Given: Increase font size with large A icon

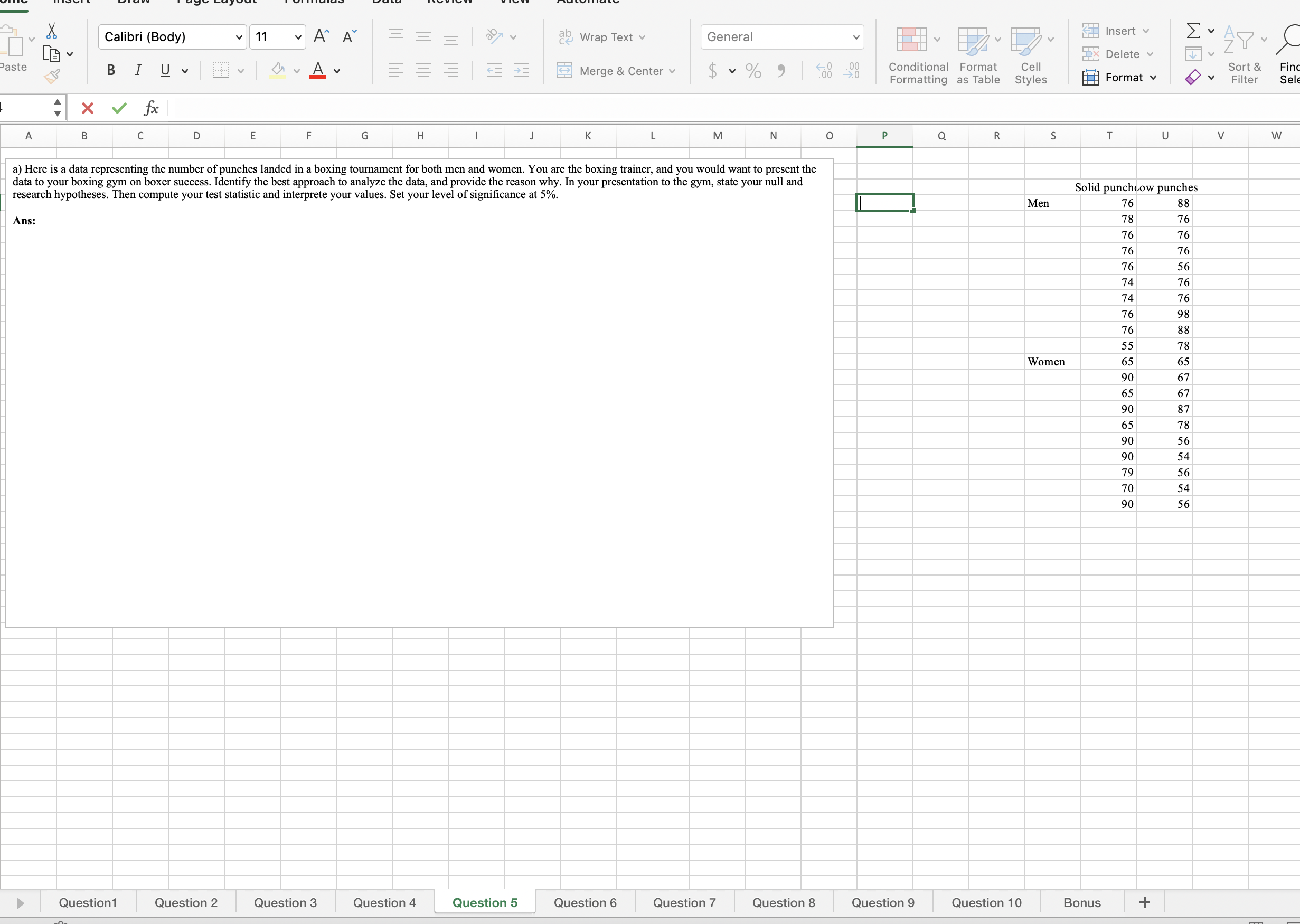Looking at the screenshot, I should [321, 37].
